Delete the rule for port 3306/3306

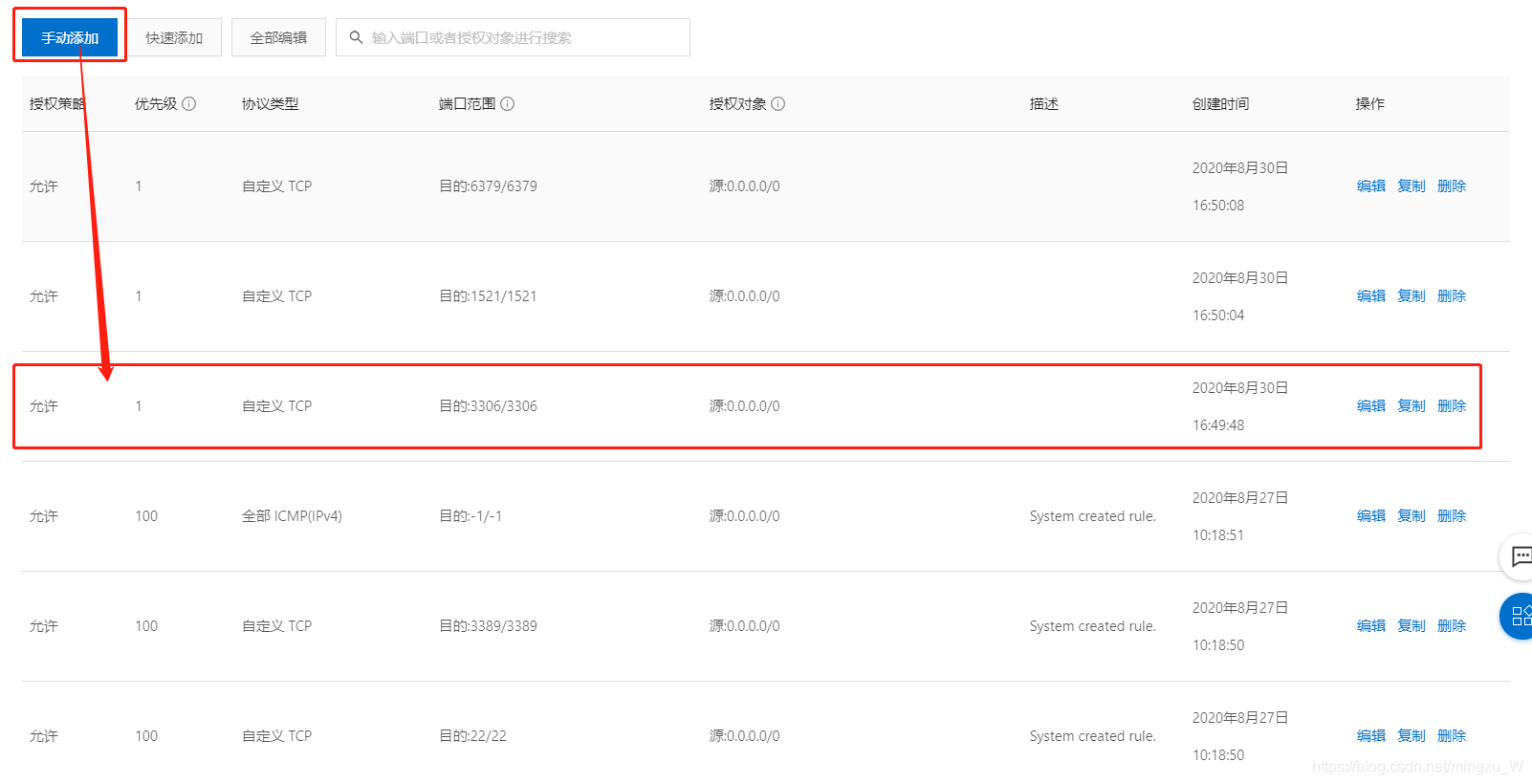tap(1452, 405)
